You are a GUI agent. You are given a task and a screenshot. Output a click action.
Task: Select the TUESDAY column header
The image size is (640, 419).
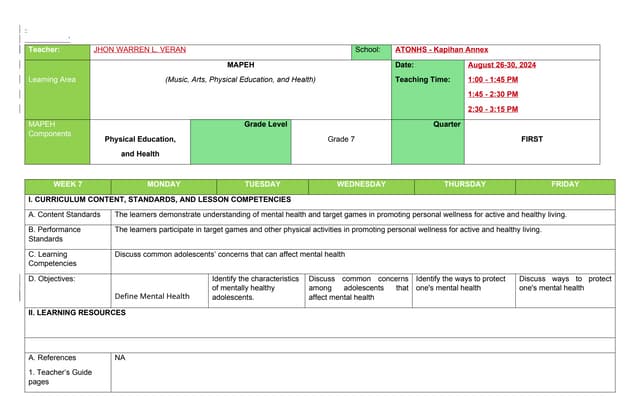pos(262,185)
